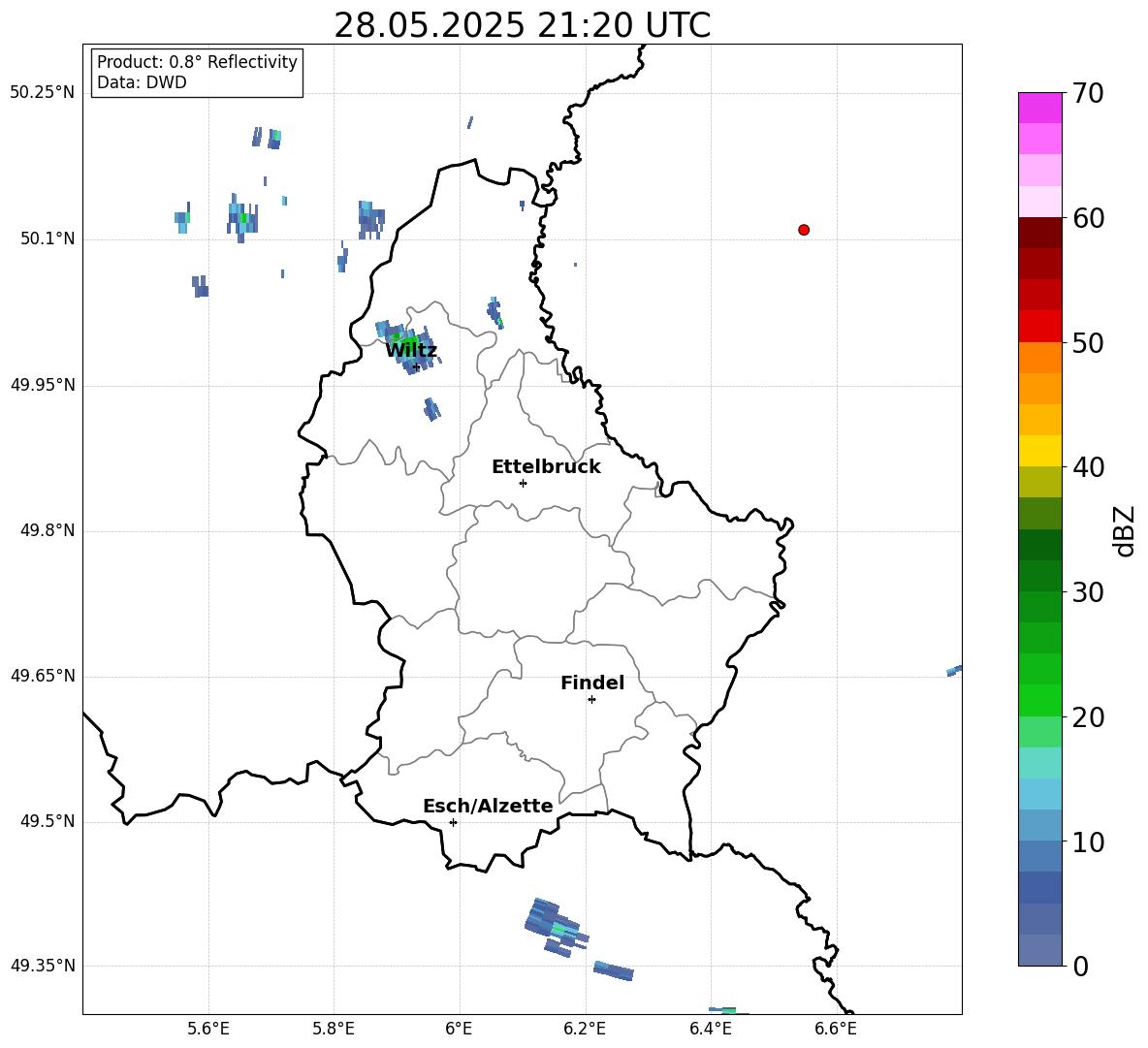The image size is (1148, 1048).
Task: Click the colorbar tick value 70
Action: pyautogui.click(x=1088, y=93)
